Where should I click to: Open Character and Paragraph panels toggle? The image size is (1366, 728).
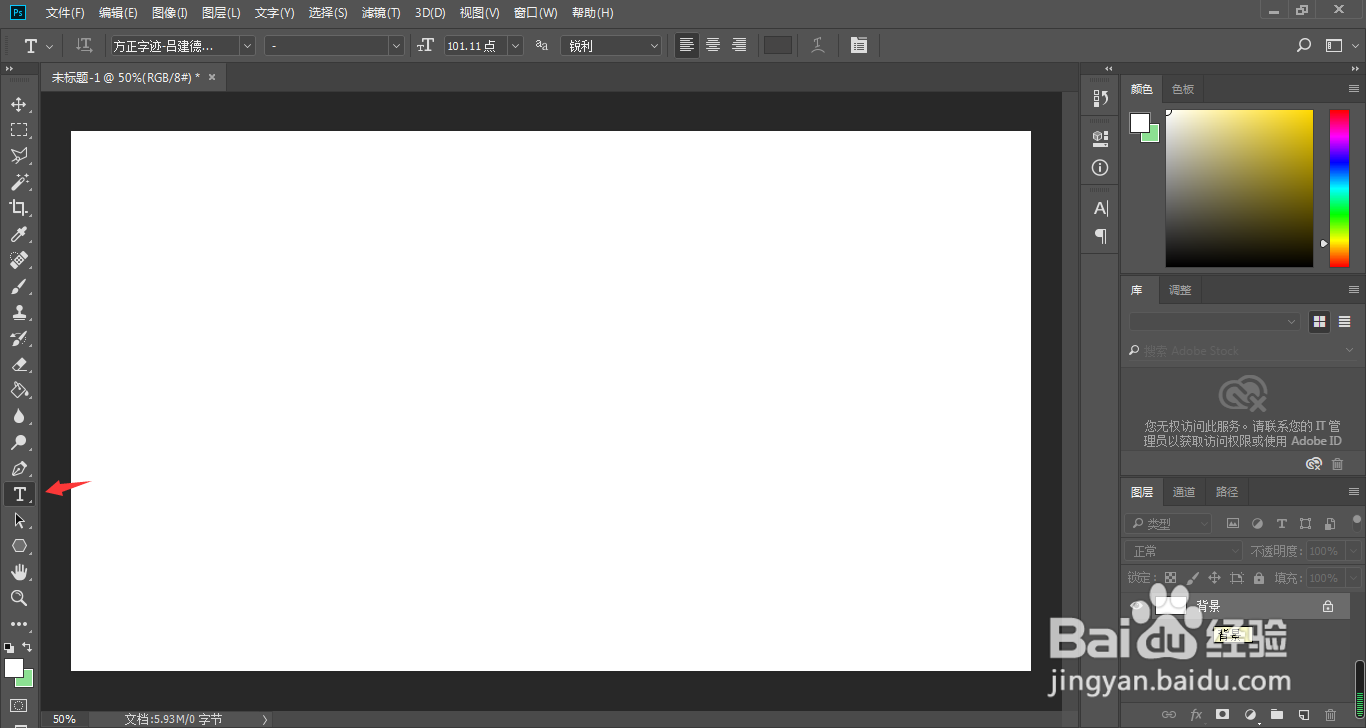coord(859,45)
